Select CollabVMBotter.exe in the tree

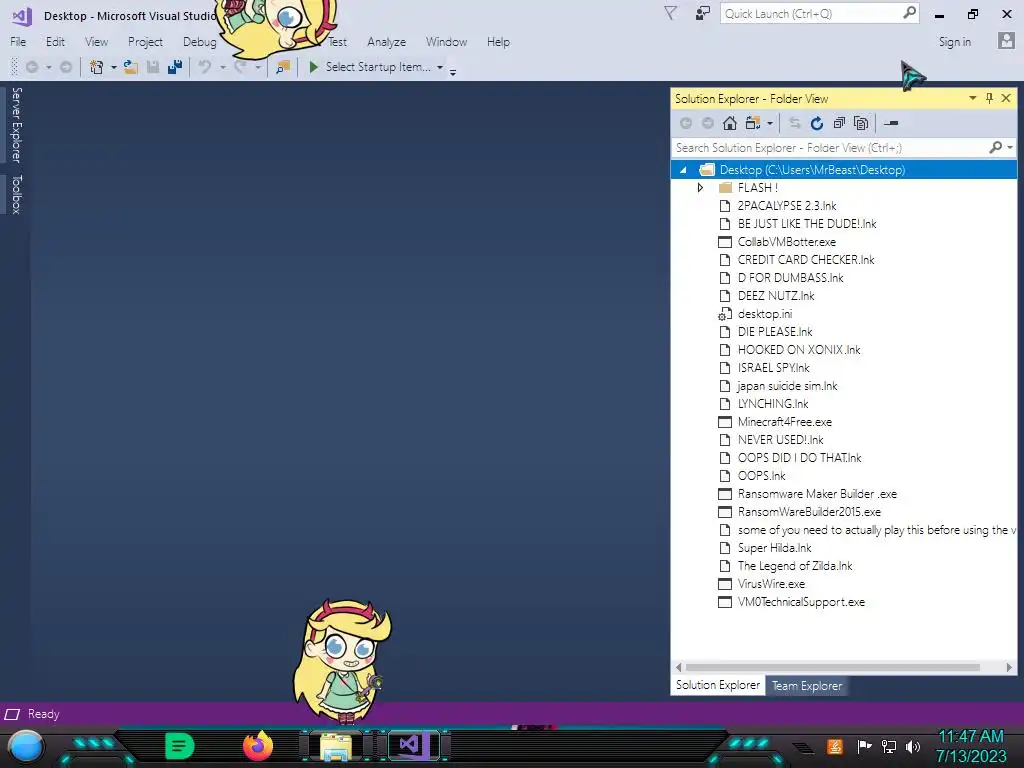786,242
